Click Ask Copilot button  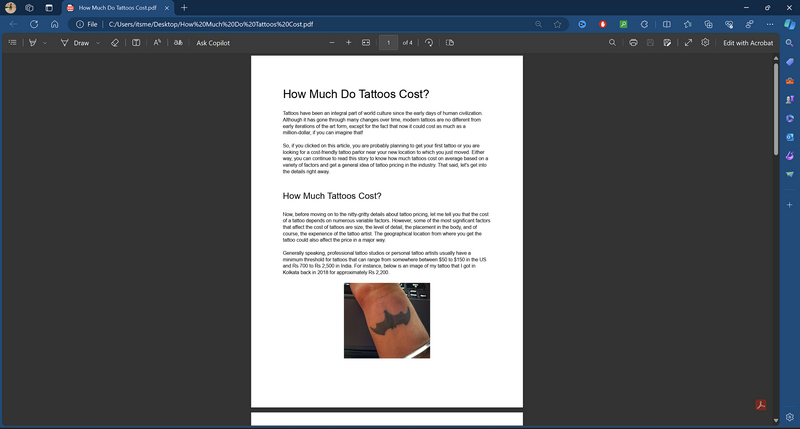[213, 43]
